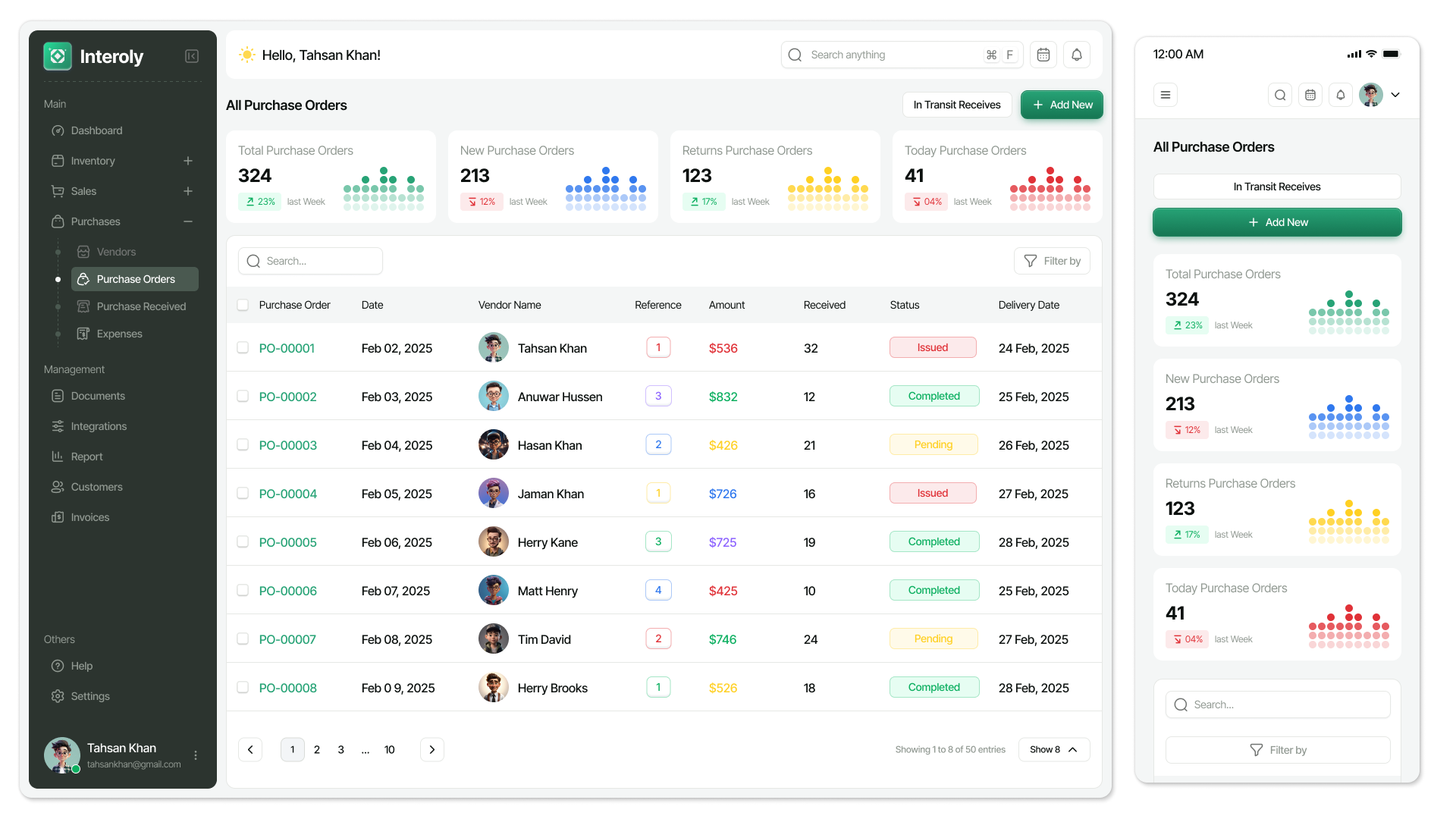
Task: Check the select-all checkbox in table header
Action: pyautogui.click(x=243, y=305)
